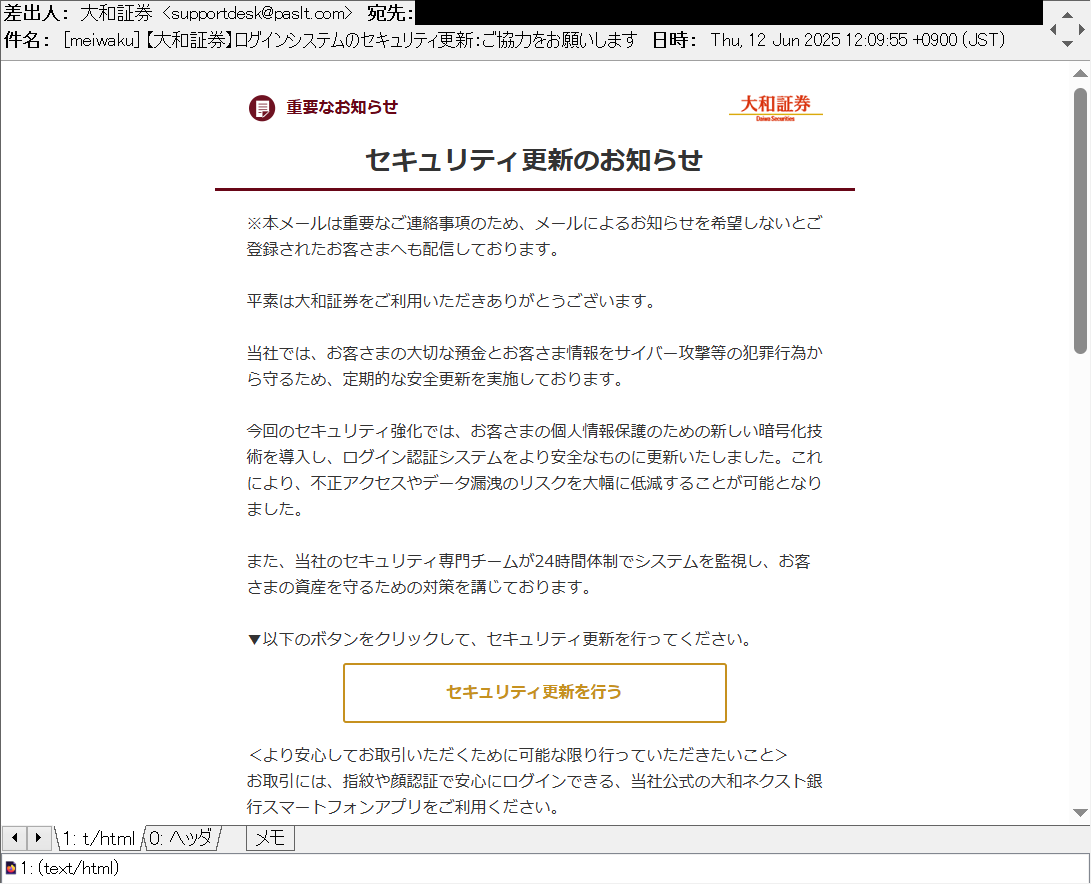1092x884 pixels.
Task: Click the text/html attachment icon
Action: [10, 868]
